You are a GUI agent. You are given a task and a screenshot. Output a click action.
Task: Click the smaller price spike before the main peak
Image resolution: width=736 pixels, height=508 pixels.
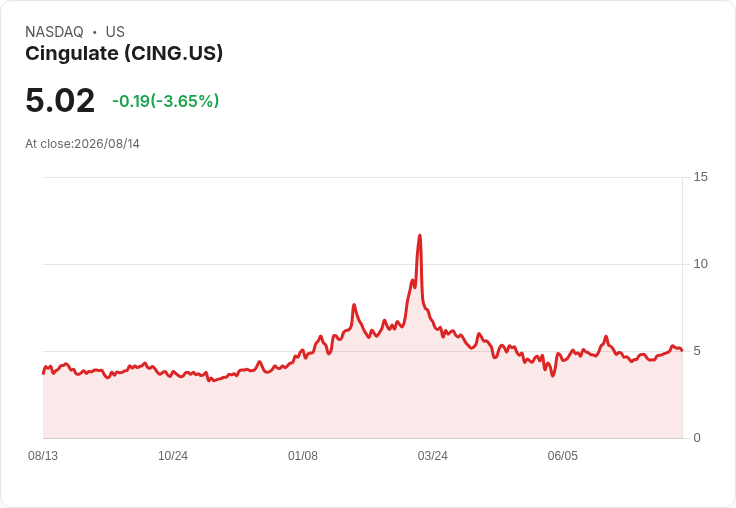point(354,305)
